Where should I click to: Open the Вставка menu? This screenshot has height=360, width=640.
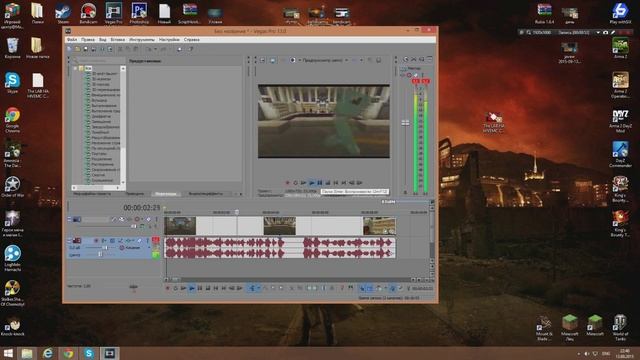118,40
